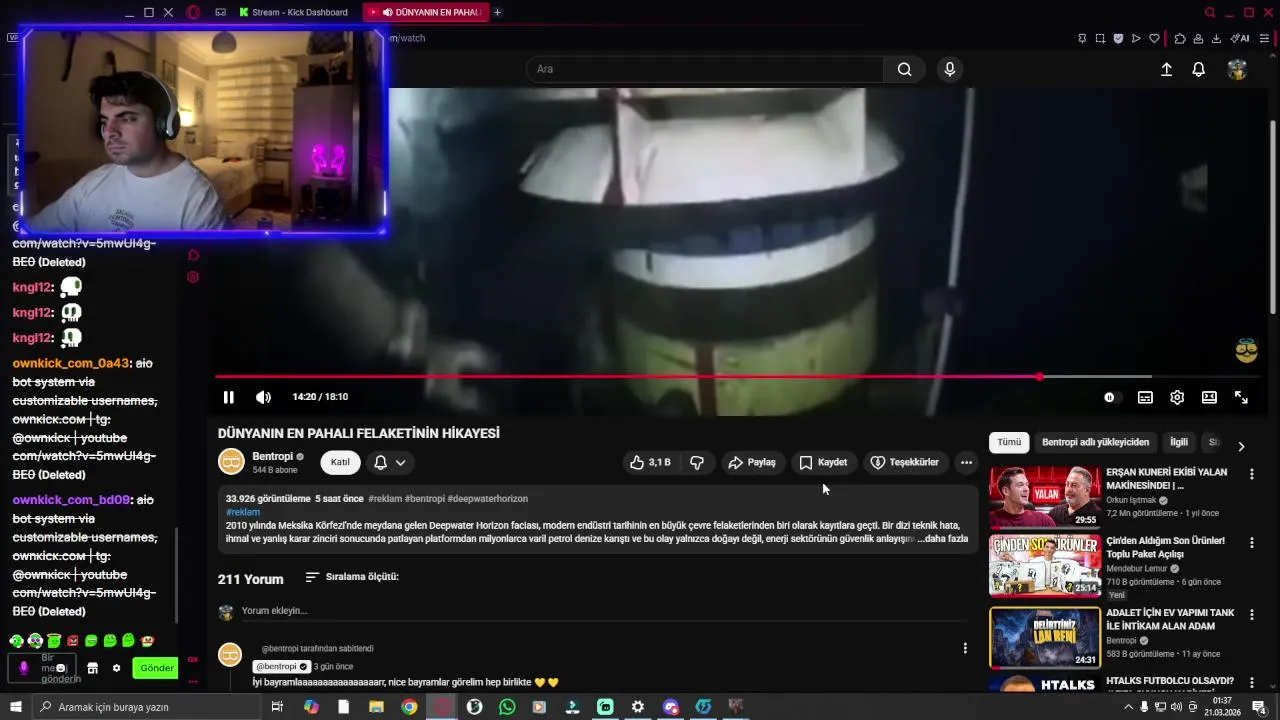Open more actions menu beside Teşekkürler
Screen dimensions: 1280x720
966,462
